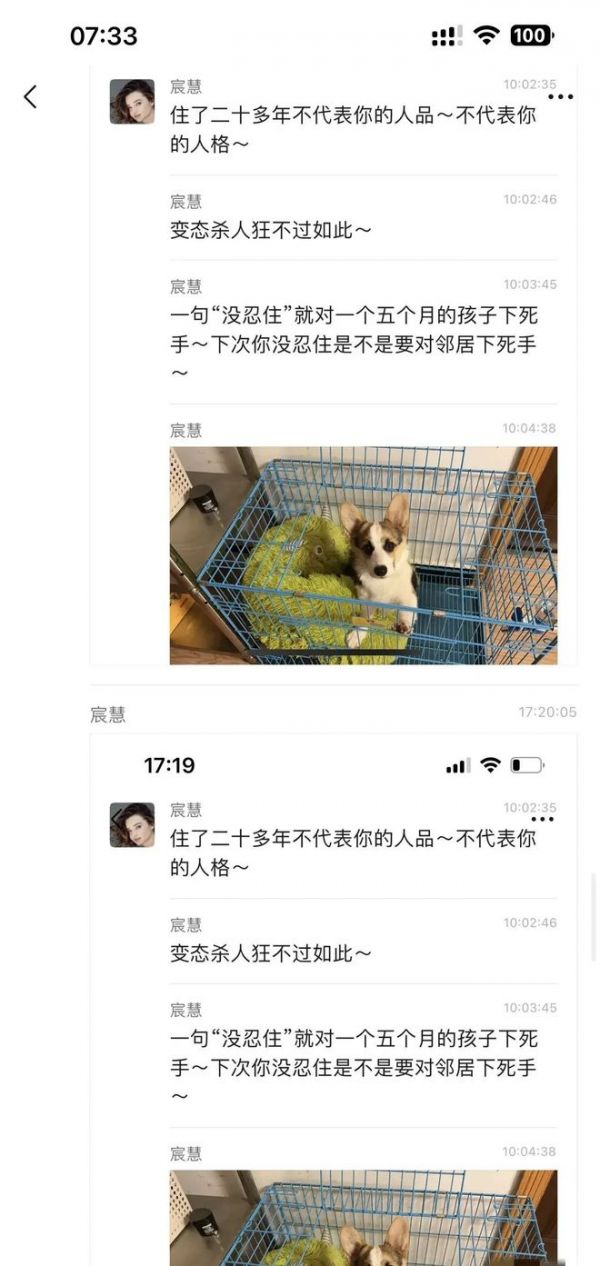The height and width of the screenshot is (1266, 600).
Task: Tap nested message 变态杀人狂不过如此 in lower screenshot
Action: (x=271, y=953)
